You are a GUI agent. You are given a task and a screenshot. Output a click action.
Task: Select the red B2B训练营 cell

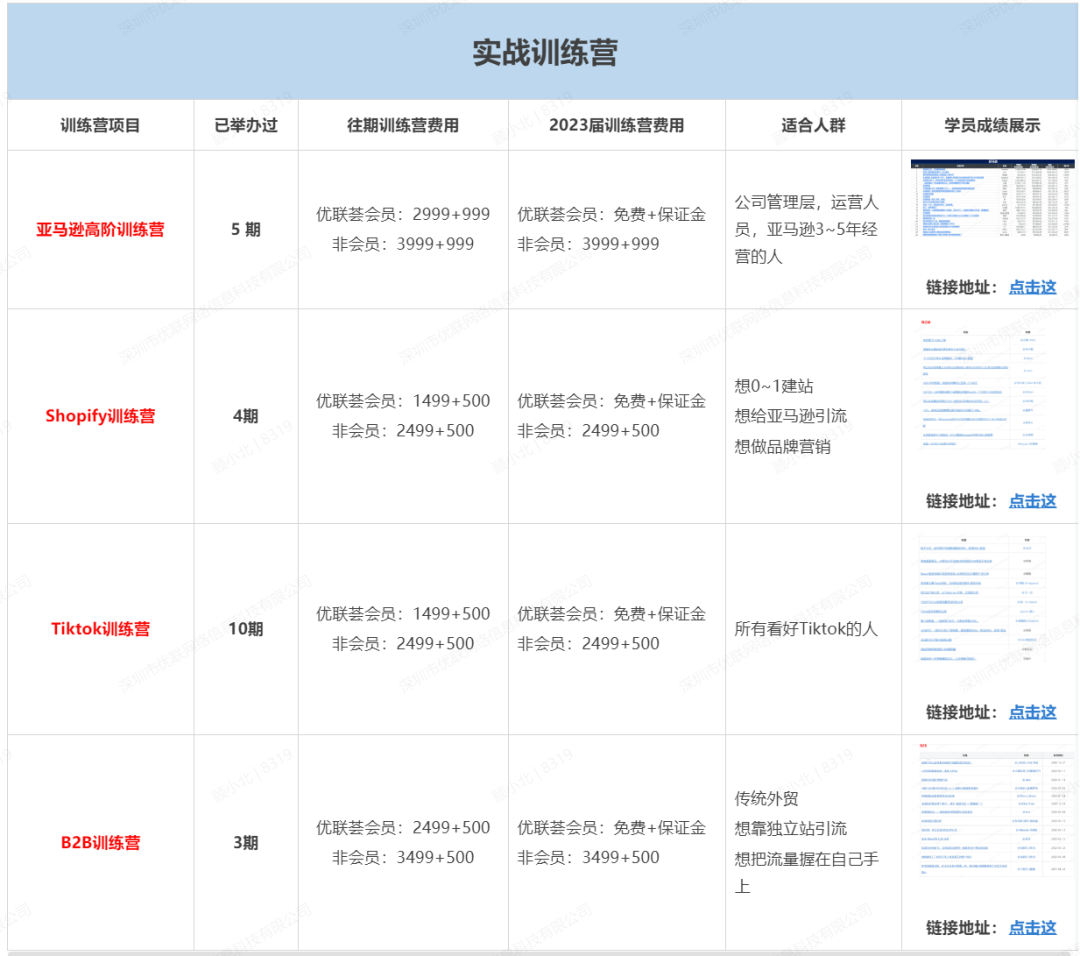click(x=101, y=843)
